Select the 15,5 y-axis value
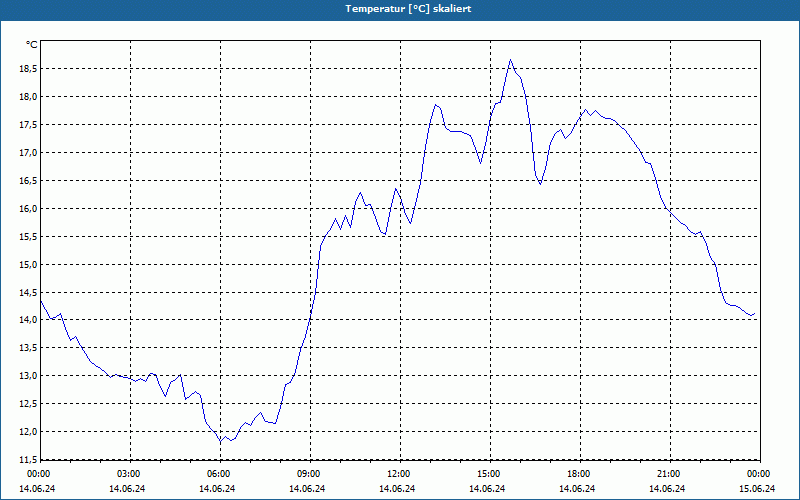 click(x=28, y=237)
